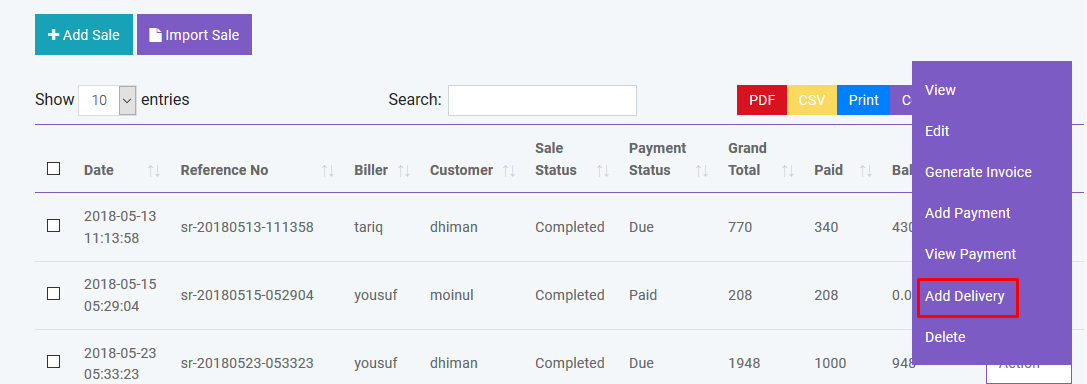
Task: Tick the select-all checkbox in table header
Action: coord(53,168)
